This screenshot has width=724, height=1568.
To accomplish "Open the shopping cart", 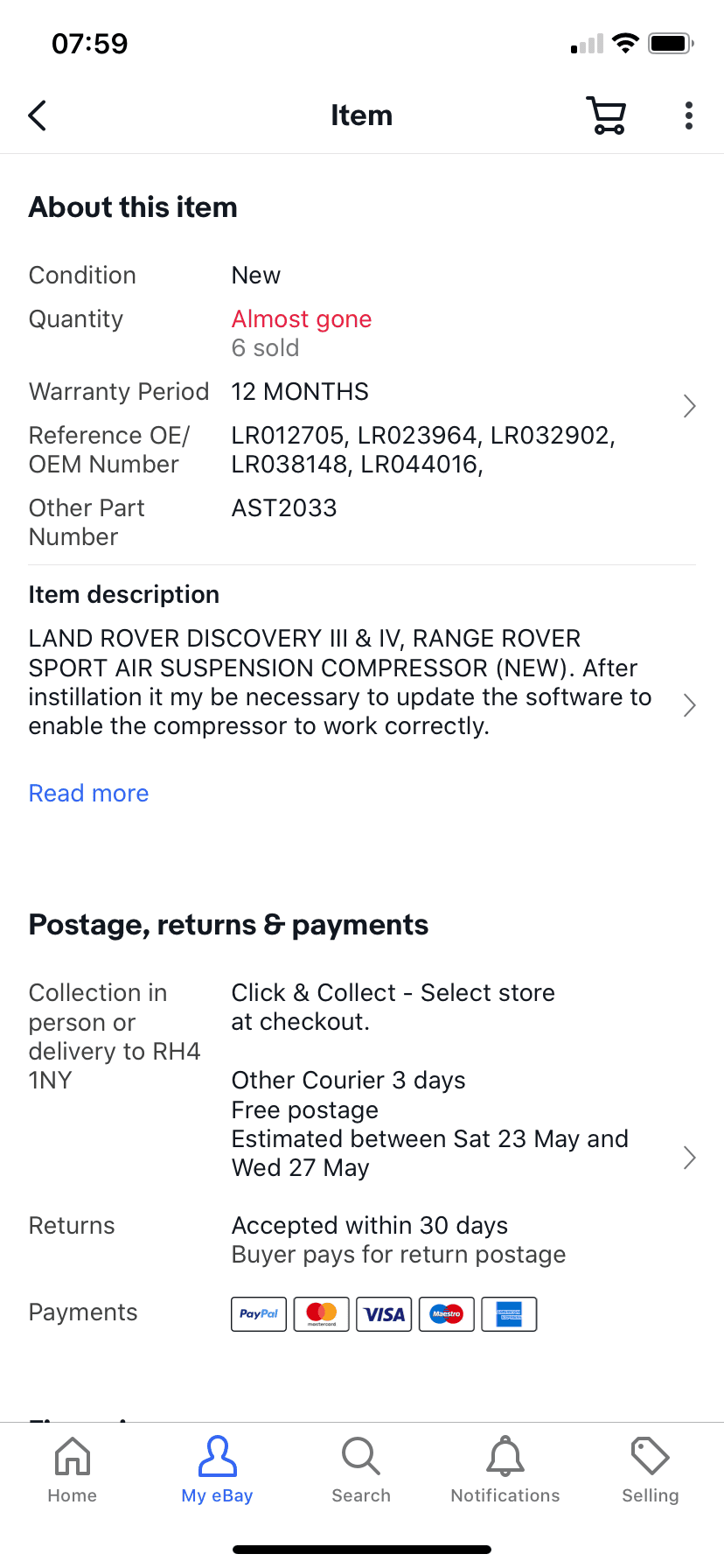I will (x=606, y=115).
